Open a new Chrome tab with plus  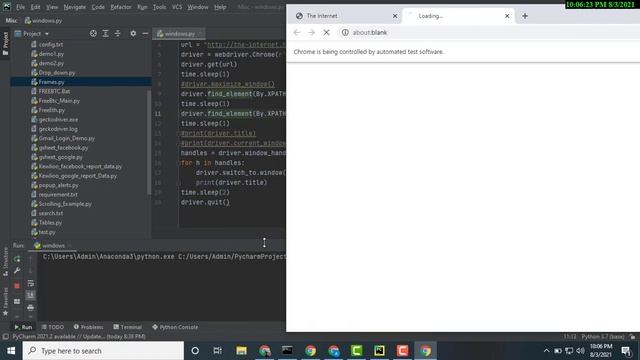pyautogui.click(x=525, y=16)
